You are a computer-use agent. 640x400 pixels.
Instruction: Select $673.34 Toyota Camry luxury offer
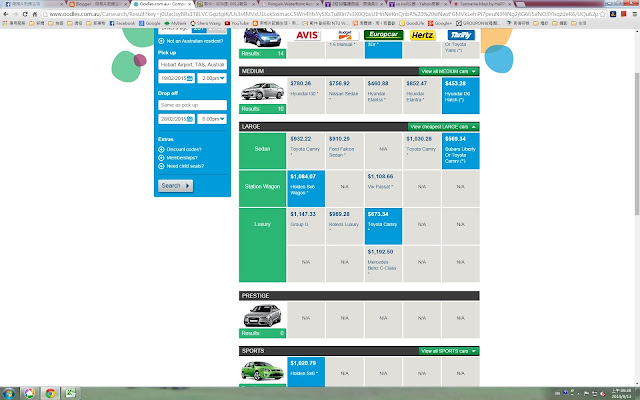coord(383,226)
